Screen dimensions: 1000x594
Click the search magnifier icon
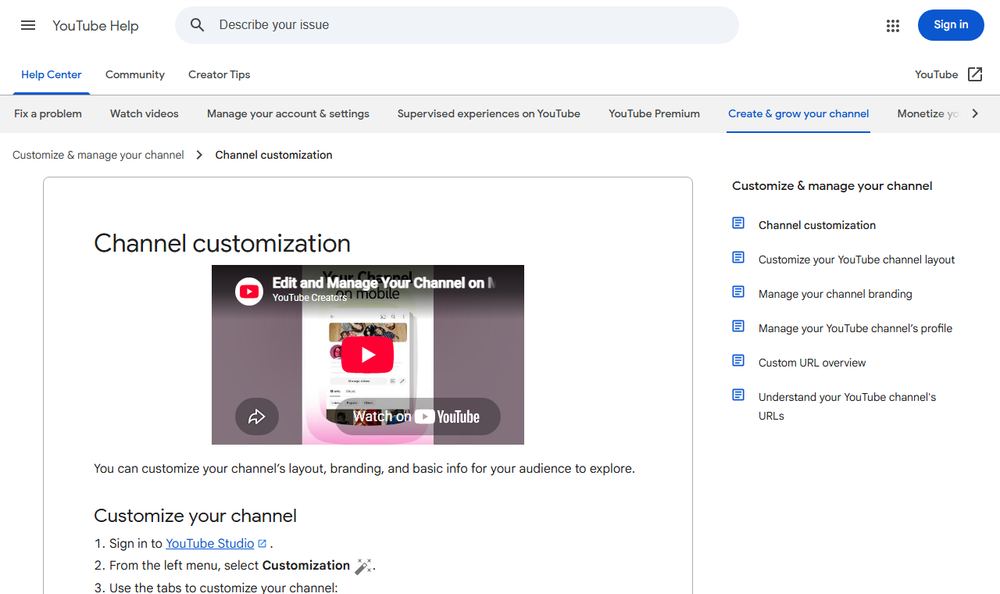197,25
